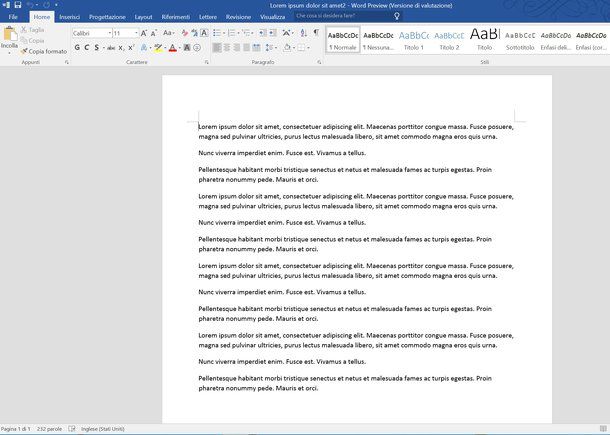Click the Redo arrow in the title bar
Screen dimensions: 610x435
point(46,5)
